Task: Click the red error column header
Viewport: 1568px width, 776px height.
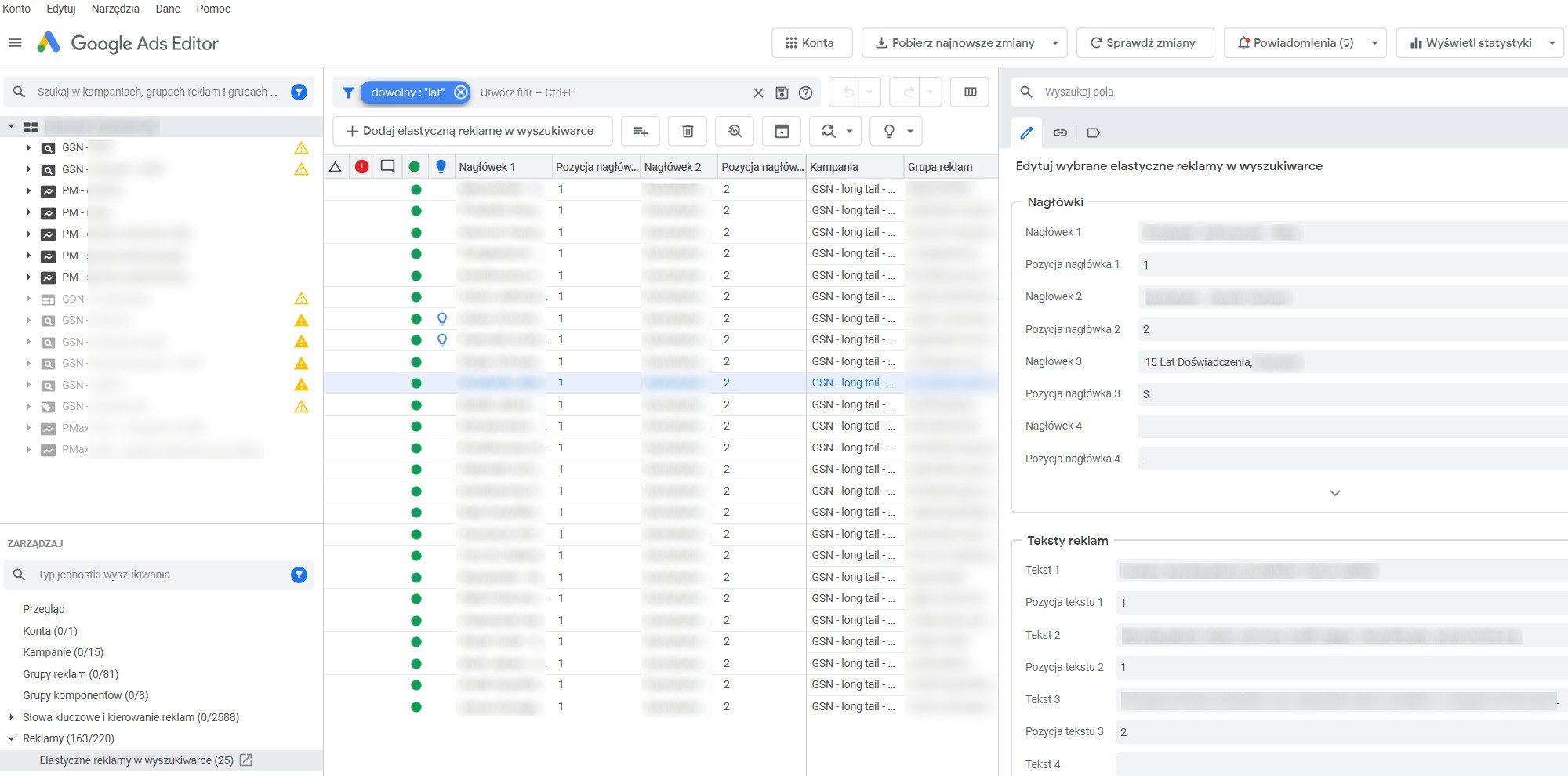Action: (x=361, y=166)
